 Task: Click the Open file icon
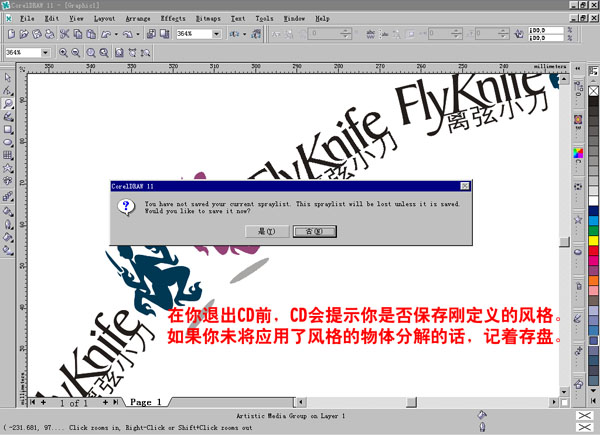coord(24,34)
